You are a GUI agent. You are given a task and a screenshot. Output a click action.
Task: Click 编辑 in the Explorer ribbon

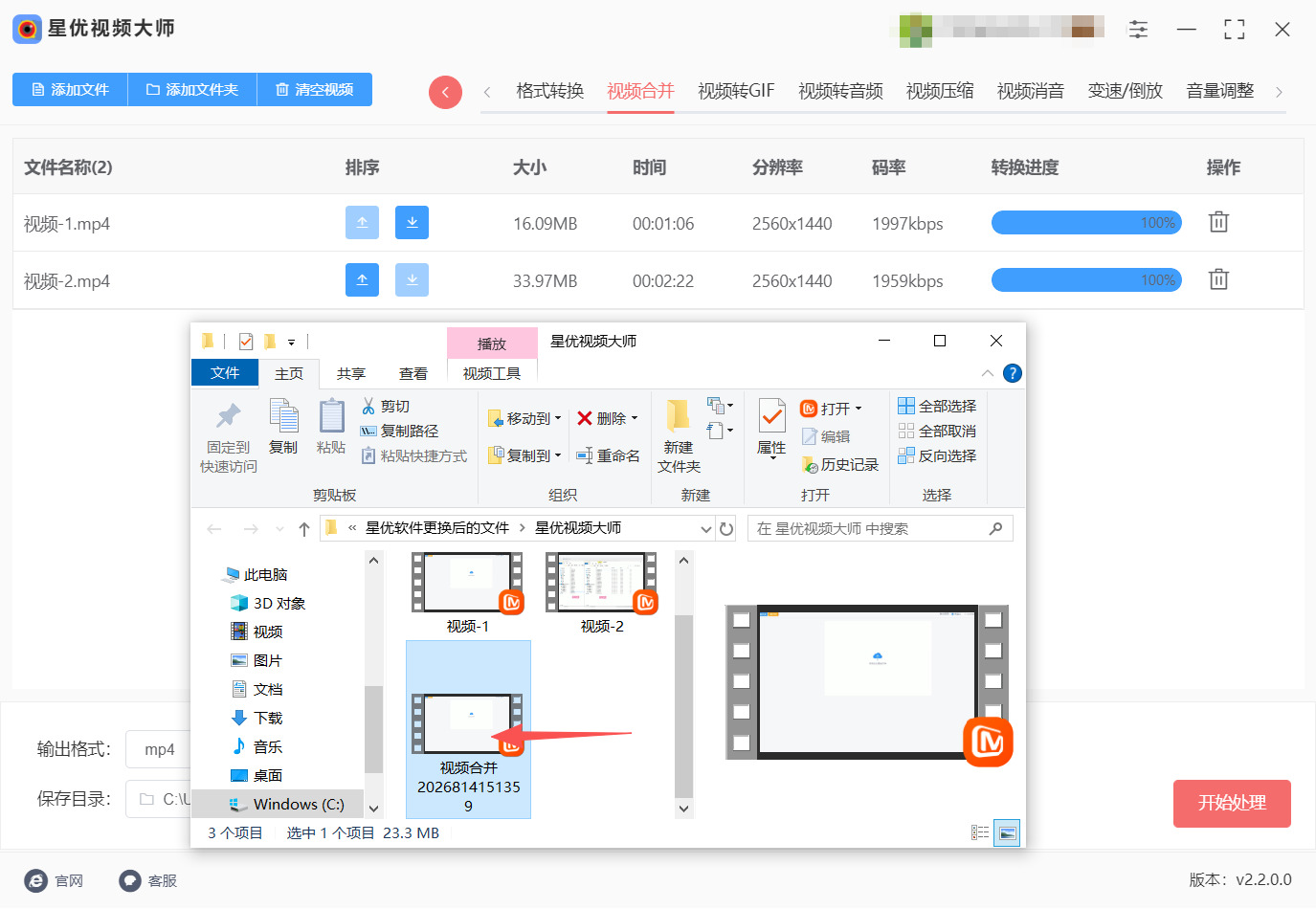coord(825,436)
